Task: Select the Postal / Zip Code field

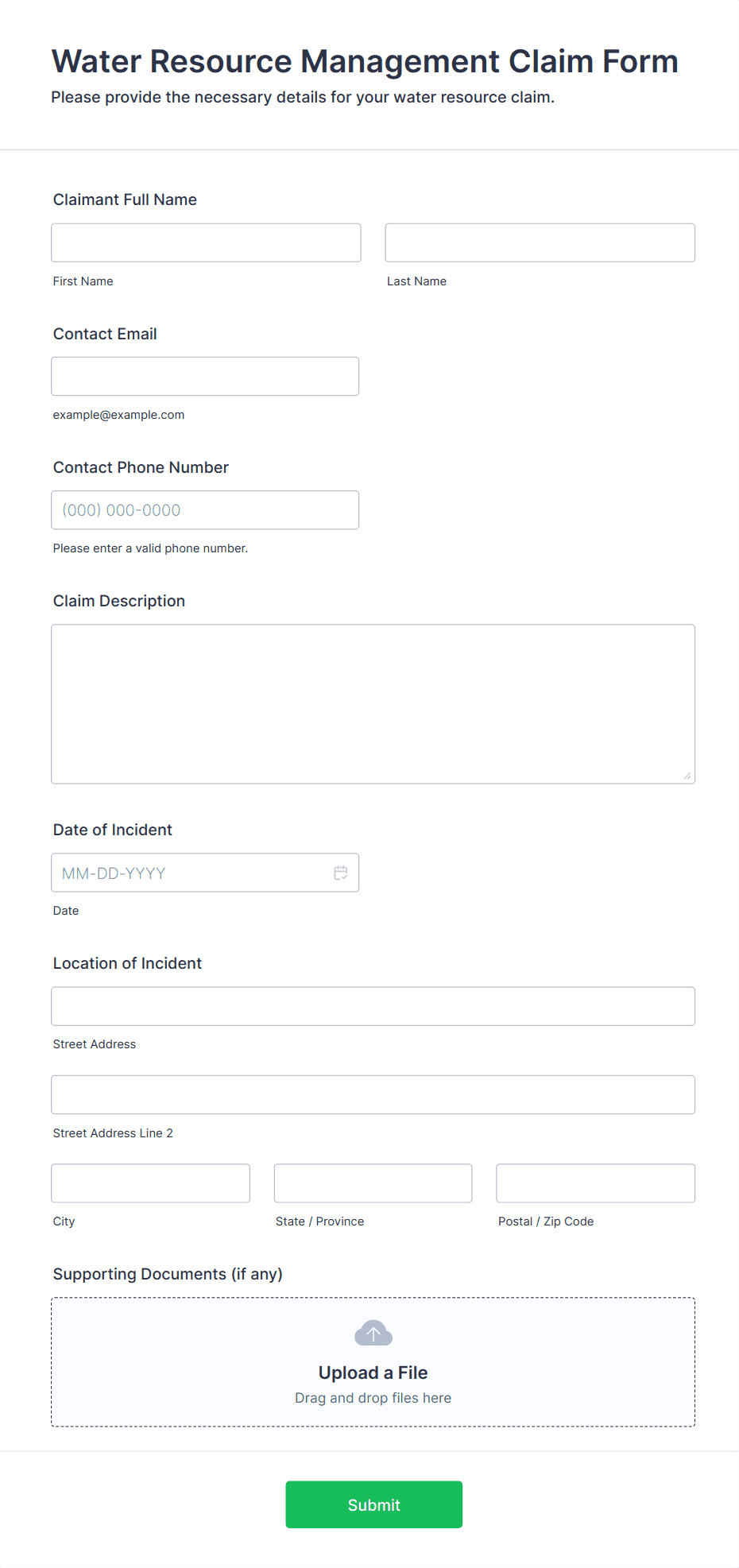Action: 596,1183
